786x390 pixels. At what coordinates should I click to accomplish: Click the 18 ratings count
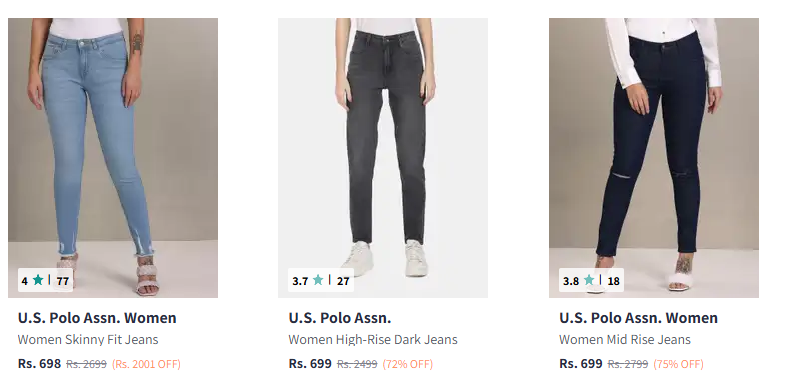click(614, 281)
